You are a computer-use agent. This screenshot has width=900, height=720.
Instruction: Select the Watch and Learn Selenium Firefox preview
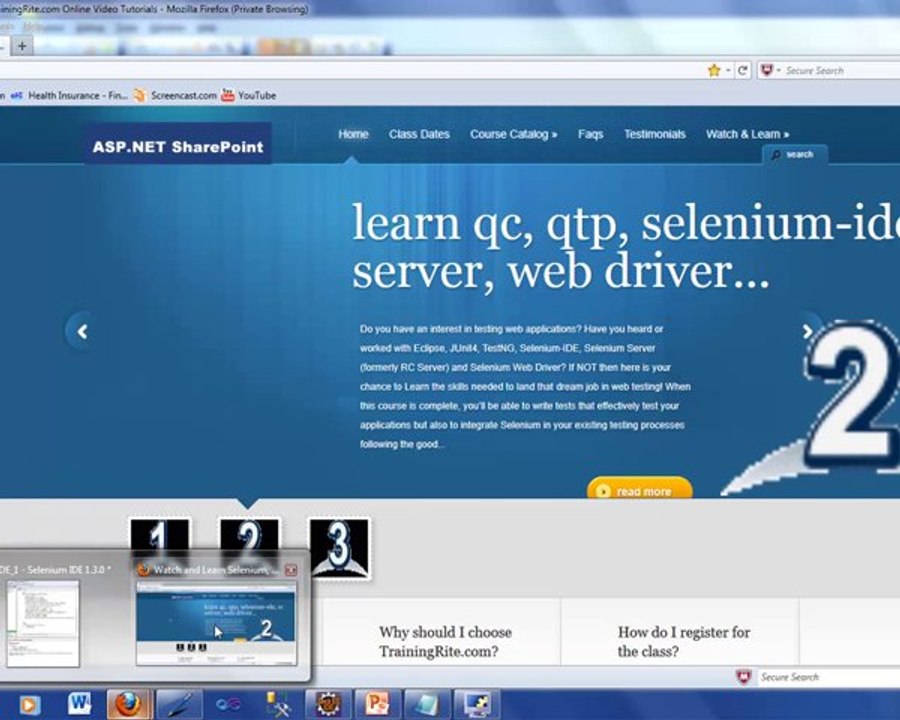coord(216,623)
